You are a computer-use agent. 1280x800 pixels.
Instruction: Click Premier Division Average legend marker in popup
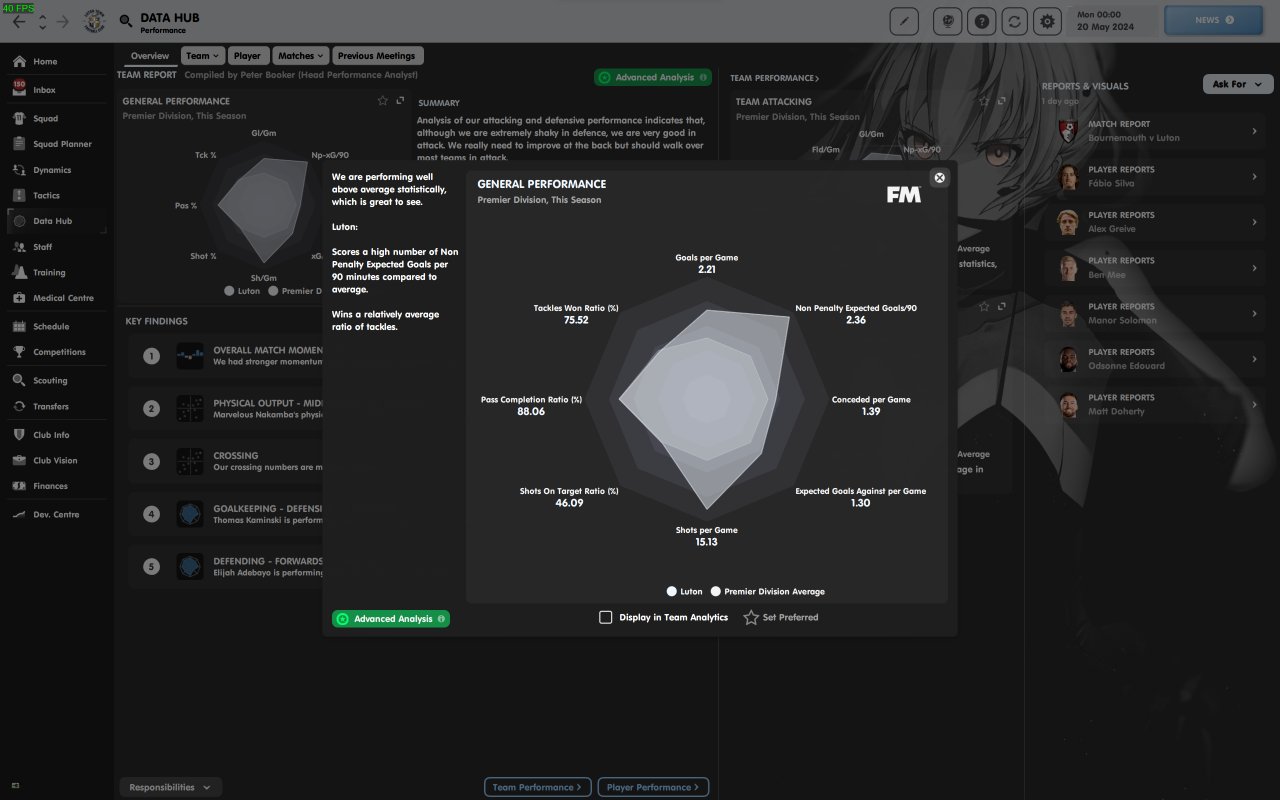coord(716,591)
